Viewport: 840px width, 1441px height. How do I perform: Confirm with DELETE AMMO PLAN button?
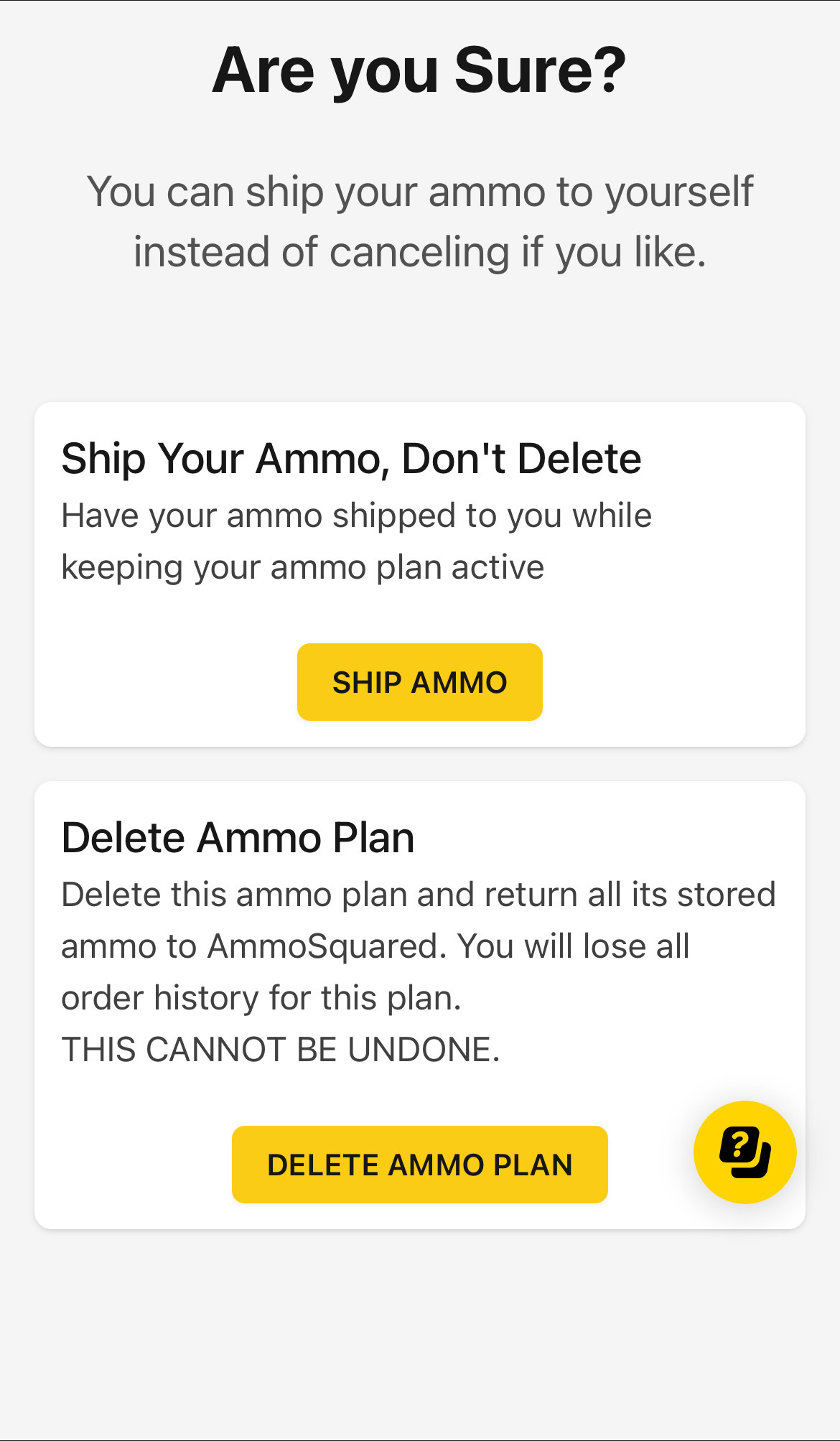coord(420,1165)
